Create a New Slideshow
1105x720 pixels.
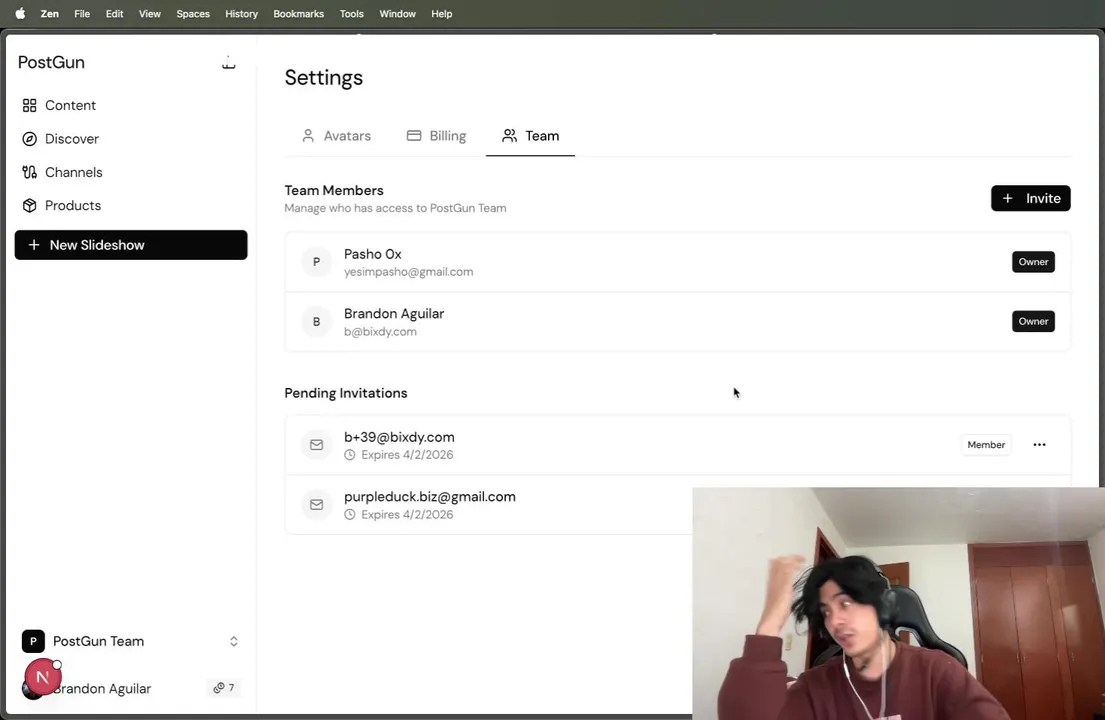coord(131,244)
